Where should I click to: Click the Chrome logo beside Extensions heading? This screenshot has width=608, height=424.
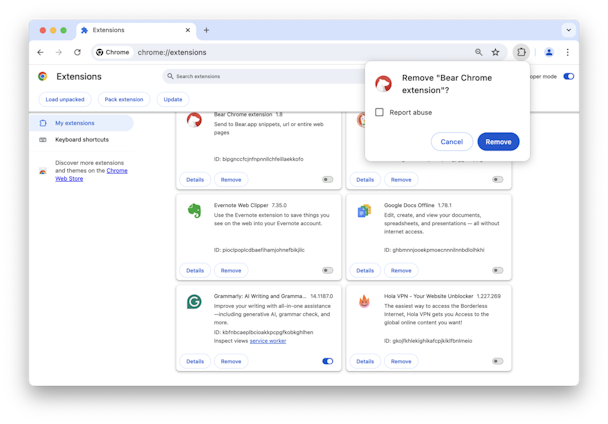pos(43,76)
